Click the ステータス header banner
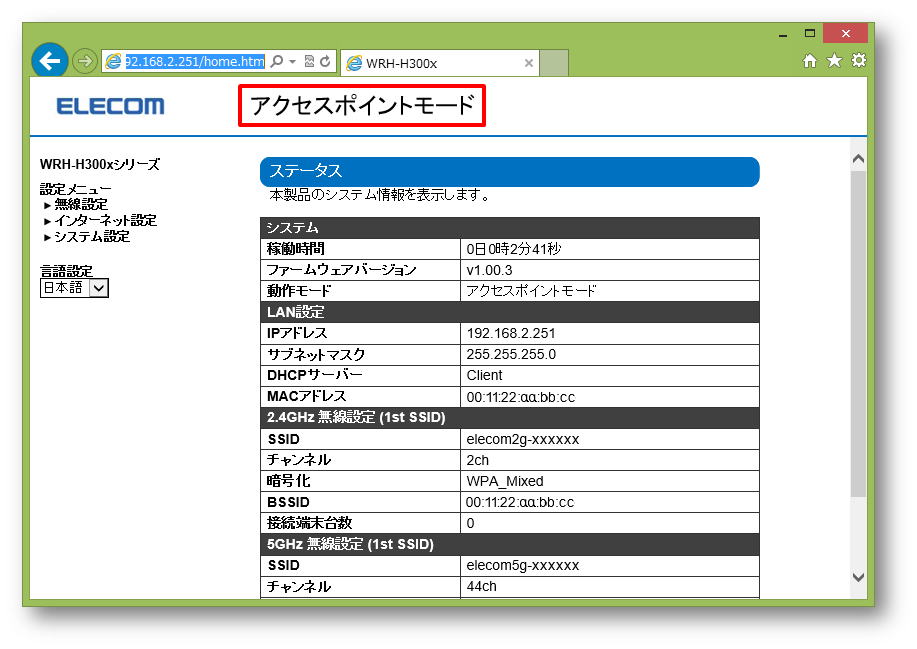This screenshot has width=917, height=649. coord(509,171)
